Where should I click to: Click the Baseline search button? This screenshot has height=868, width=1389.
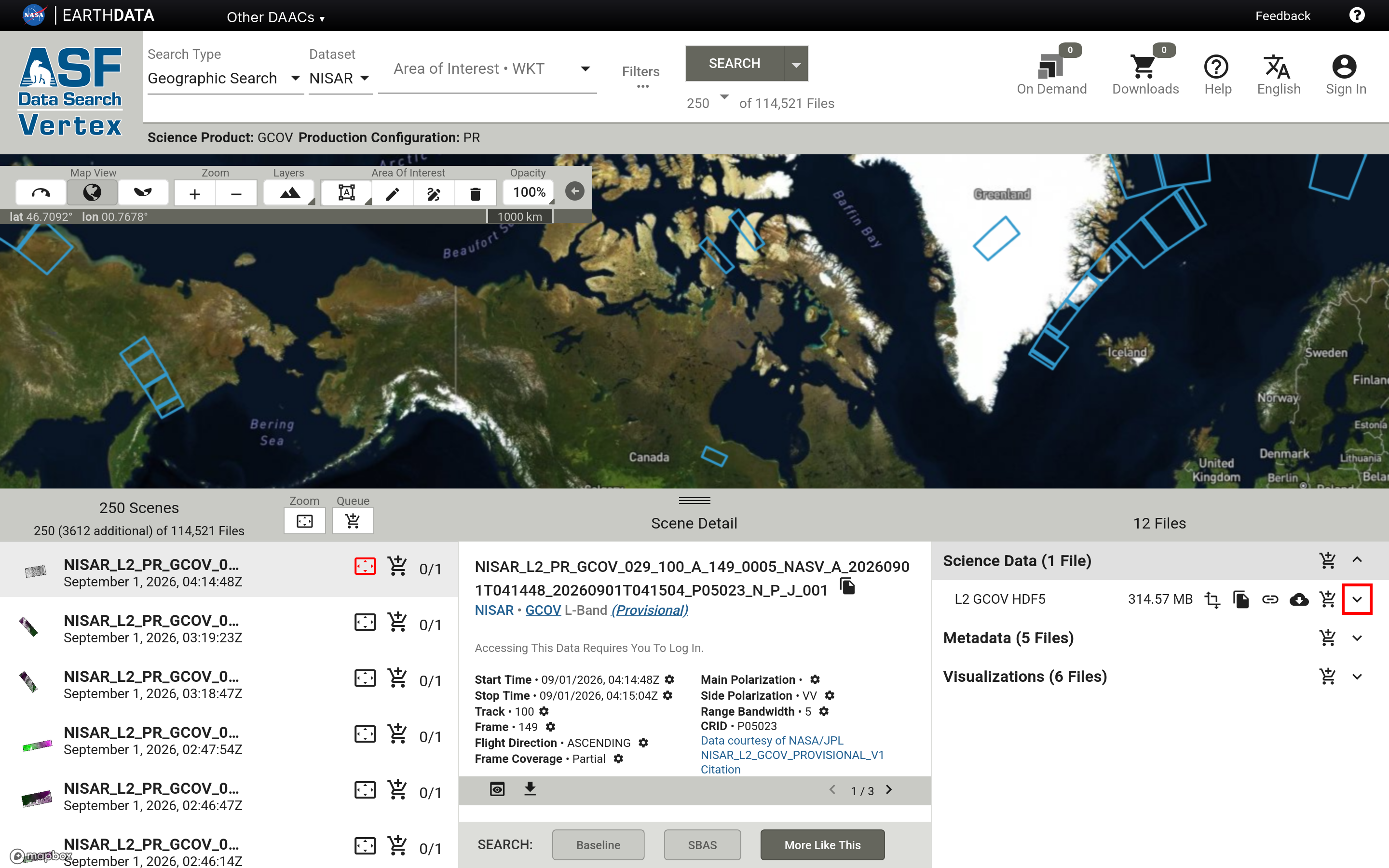tap(598, 844)
